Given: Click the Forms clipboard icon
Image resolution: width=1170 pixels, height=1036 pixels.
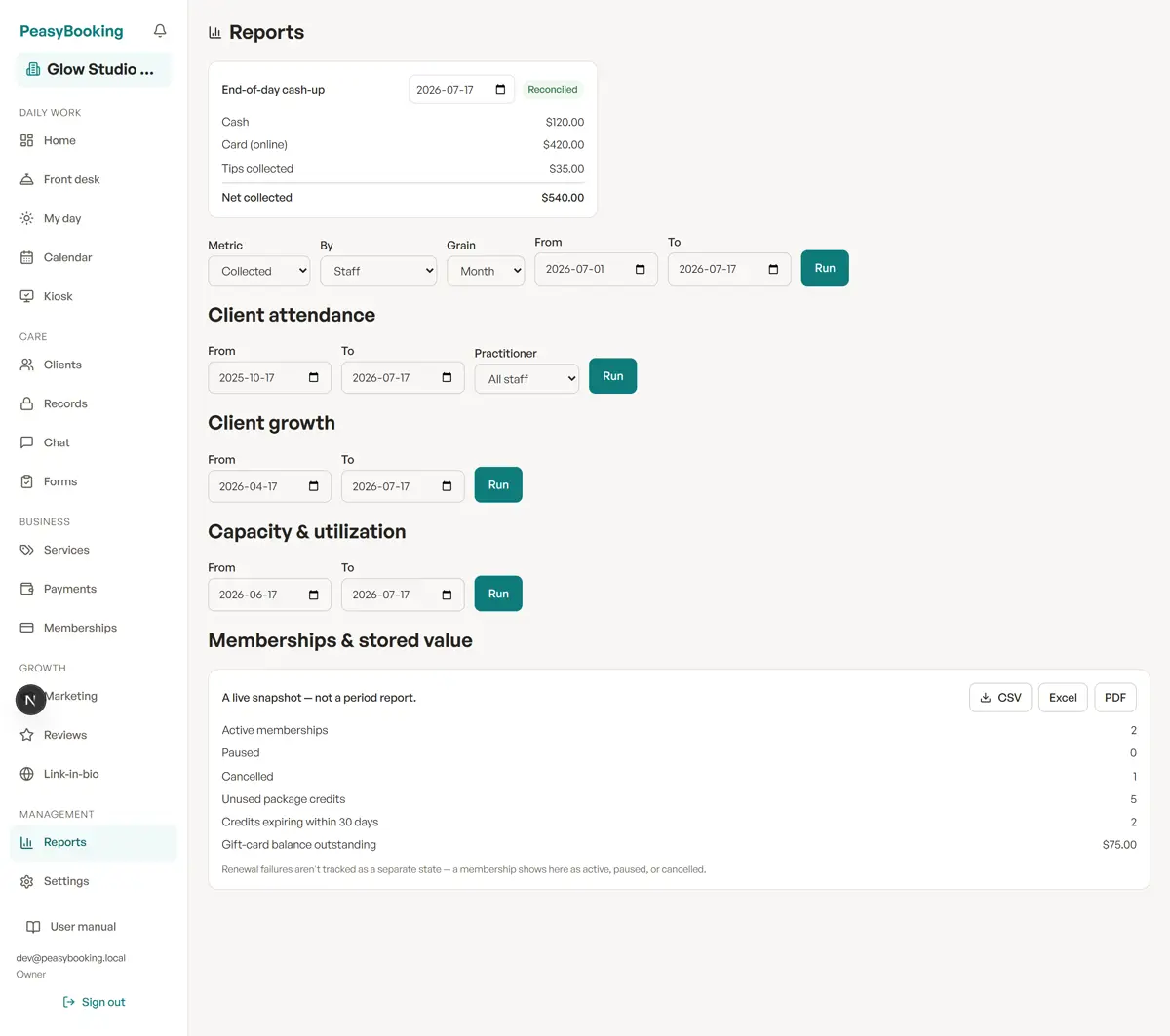Looking at the screenshot, I should (26, 481).
